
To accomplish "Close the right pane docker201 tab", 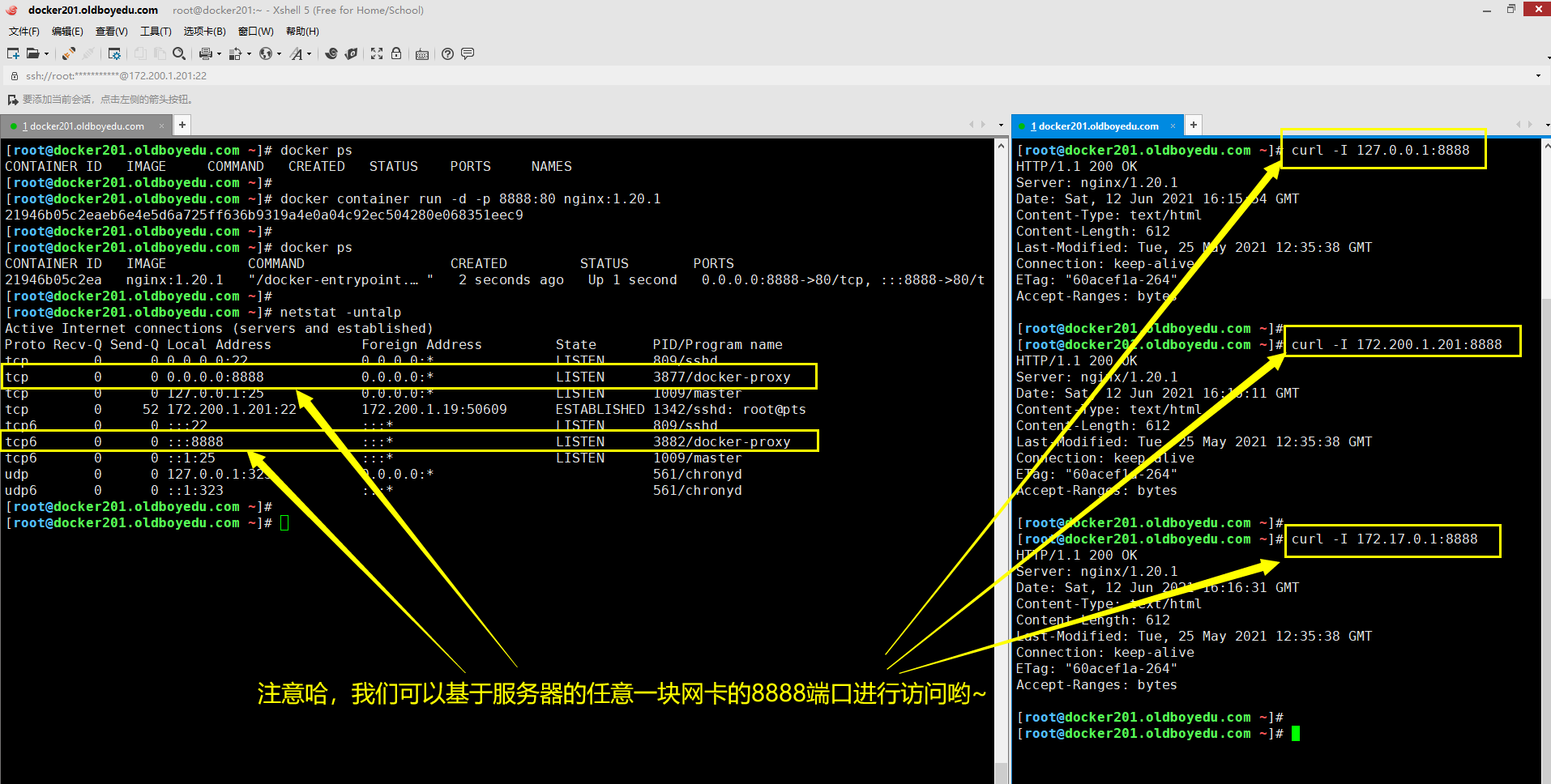I will click(1173, 126).
